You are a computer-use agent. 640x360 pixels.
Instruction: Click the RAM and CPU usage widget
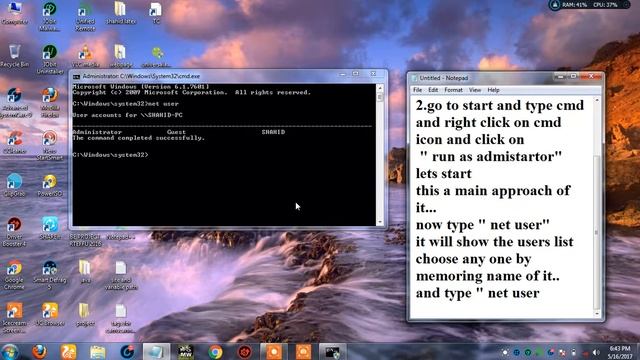click(x=589, y=5)
